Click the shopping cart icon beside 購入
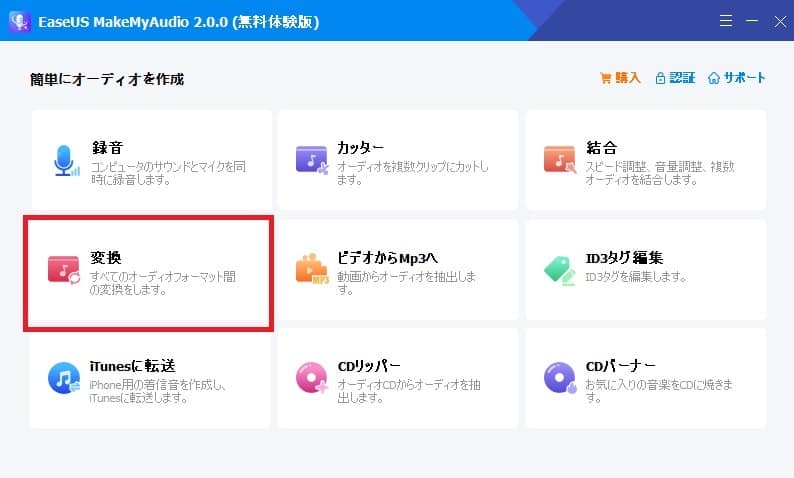 (x=605, y=78)
